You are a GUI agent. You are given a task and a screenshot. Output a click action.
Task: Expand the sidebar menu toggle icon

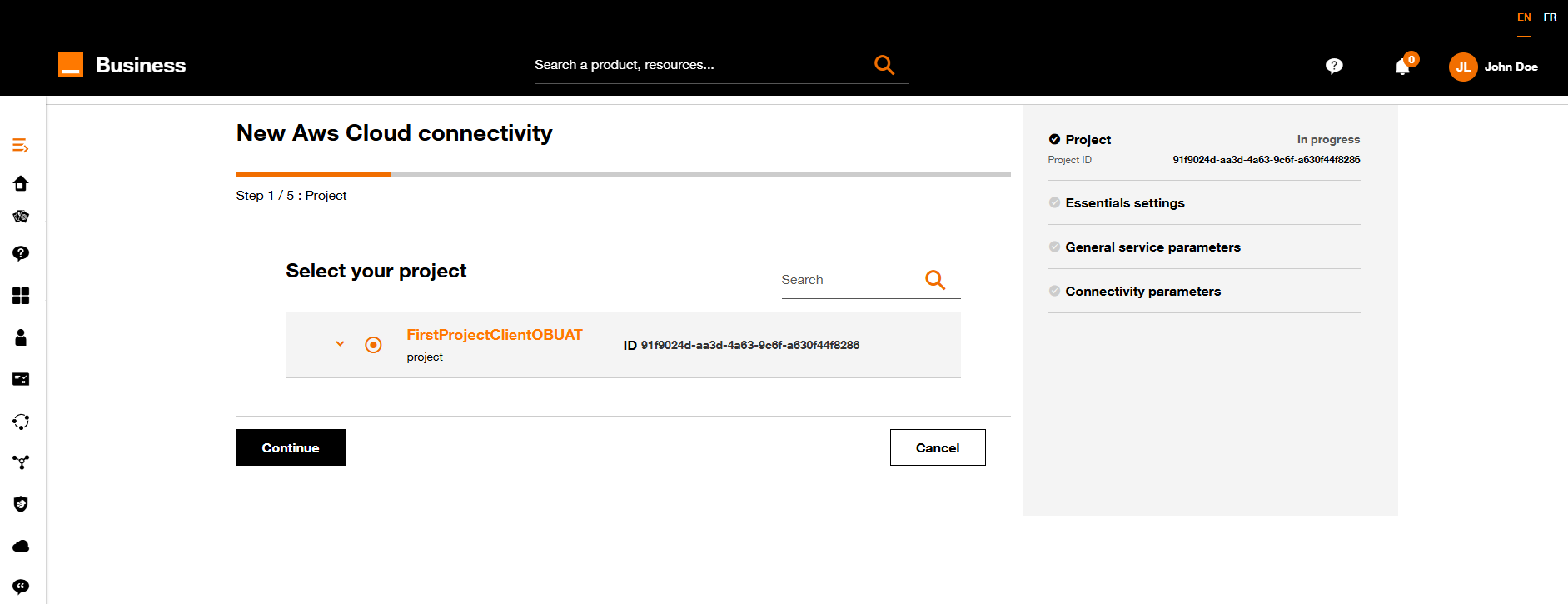tap(21, 146)
